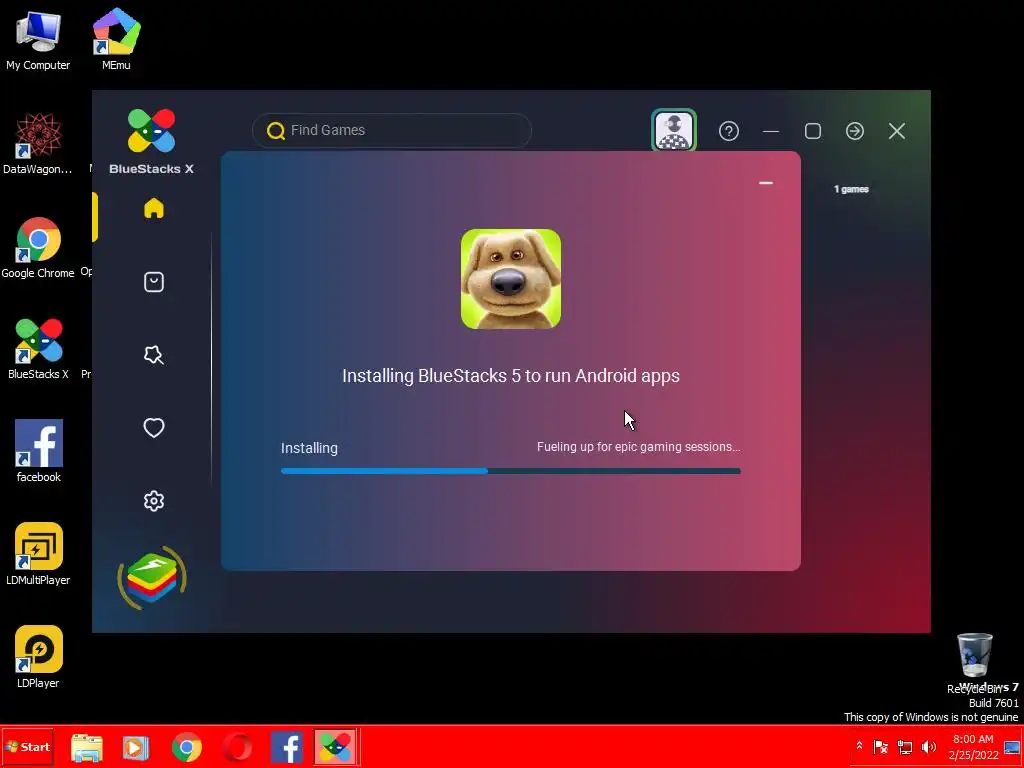Click BlueStacks X taskbar button
The height and width of the screenshot is (768, 1024).
coord(336,747)
